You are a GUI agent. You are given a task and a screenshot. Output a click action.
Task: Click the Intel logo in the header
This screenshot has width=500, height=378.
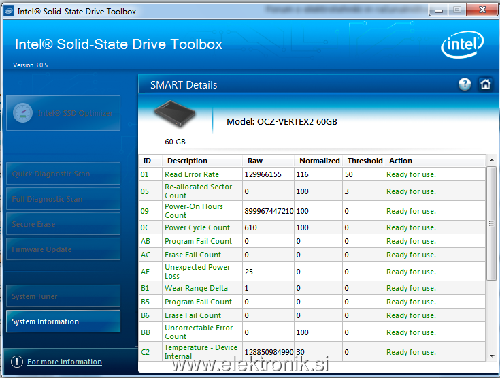click(462, 44)
